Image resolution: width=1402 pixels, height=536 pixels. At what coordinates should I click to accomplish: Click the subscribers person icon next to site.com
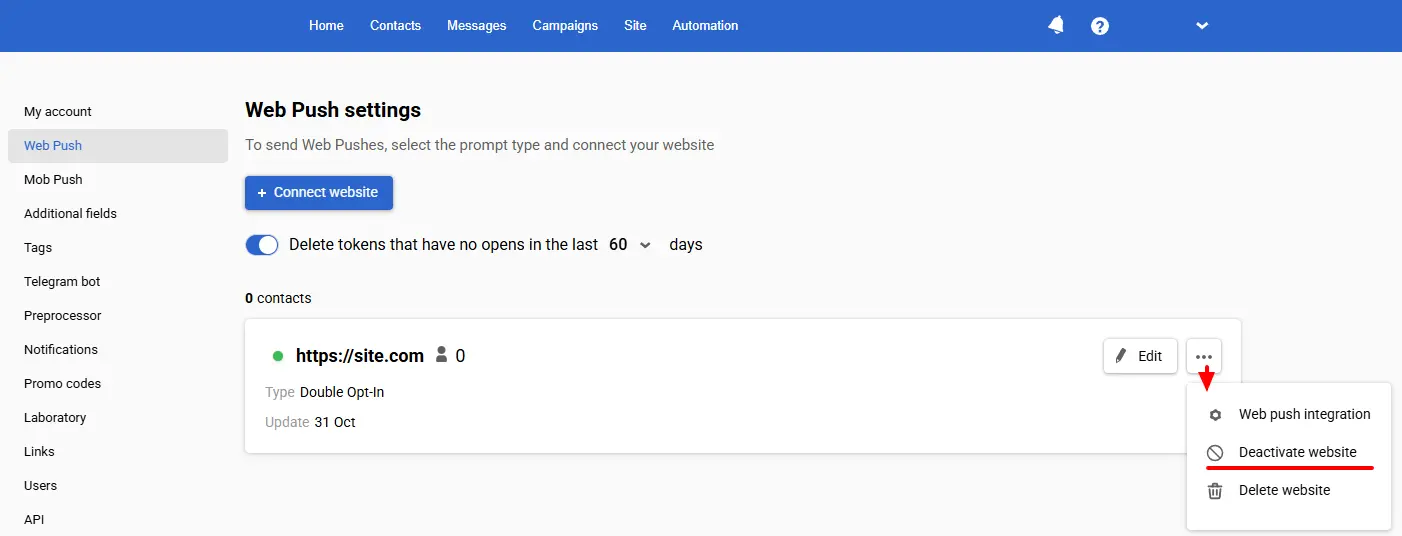point(442,355)
